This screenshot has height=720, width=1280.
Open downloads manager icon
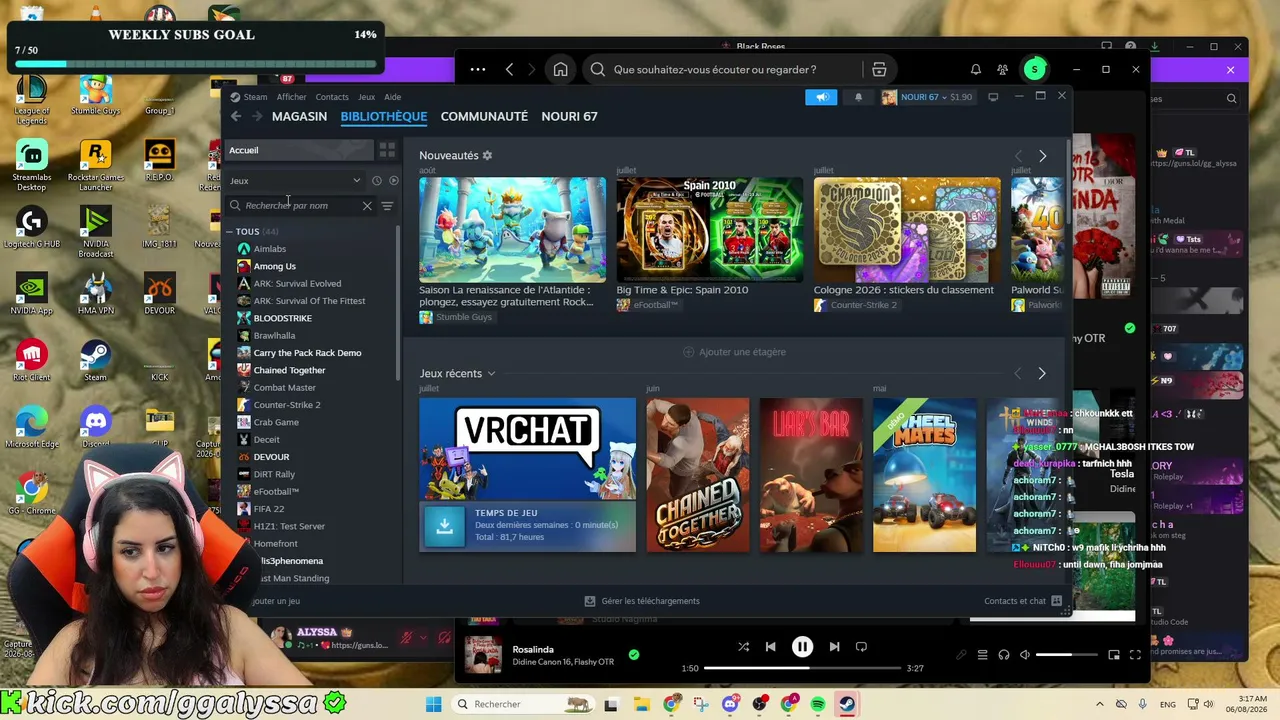(x=590, y=601)
